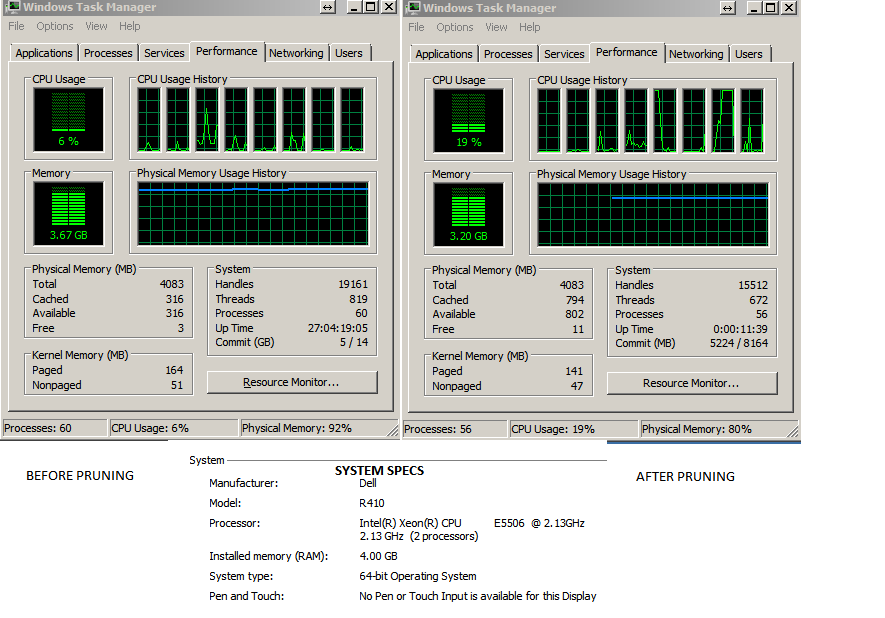Switch to Networking tab in right window

tap(696, 54)
